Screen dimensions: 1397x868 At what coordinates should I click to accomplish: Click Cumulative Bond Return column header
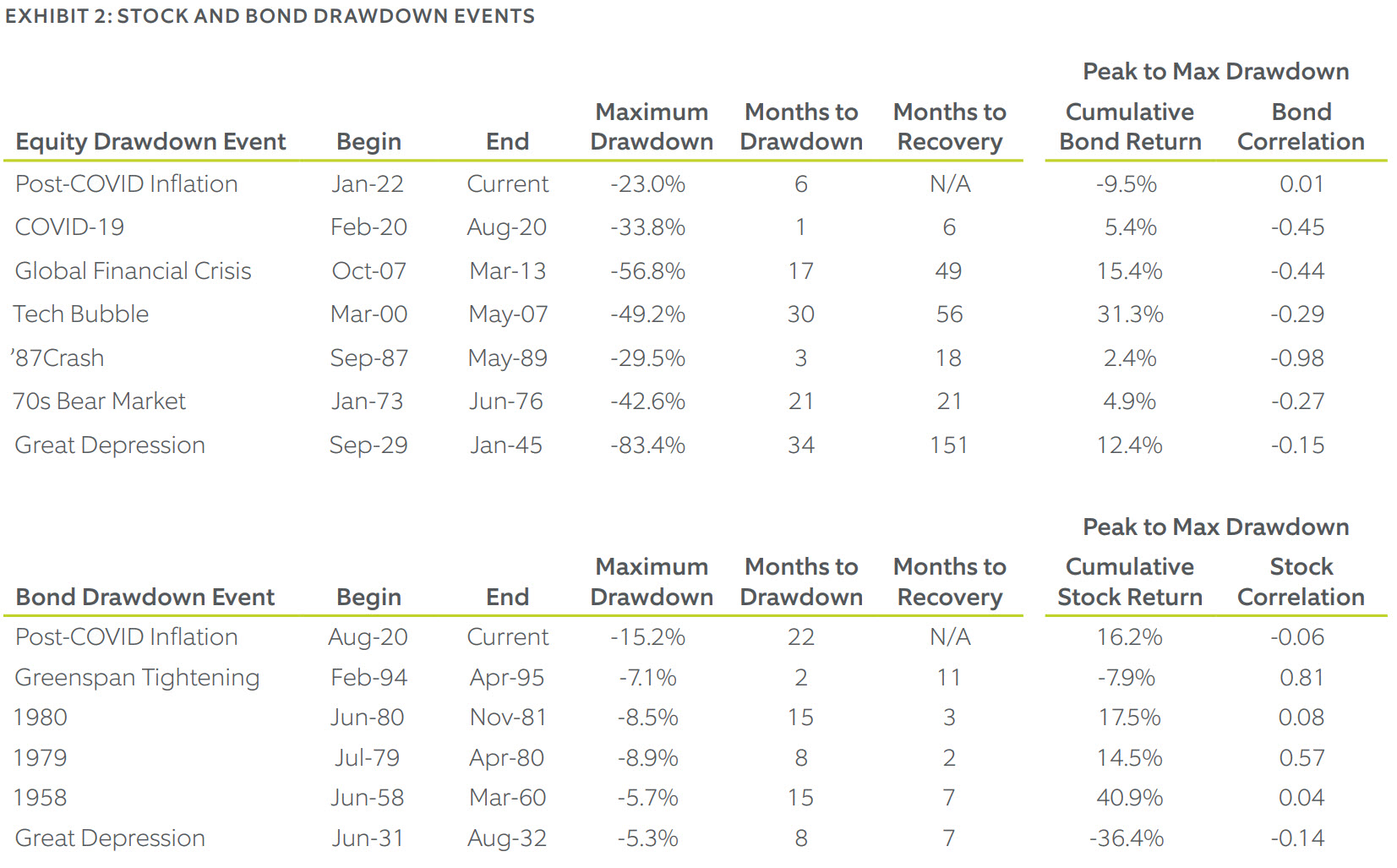coord(1130,127)
